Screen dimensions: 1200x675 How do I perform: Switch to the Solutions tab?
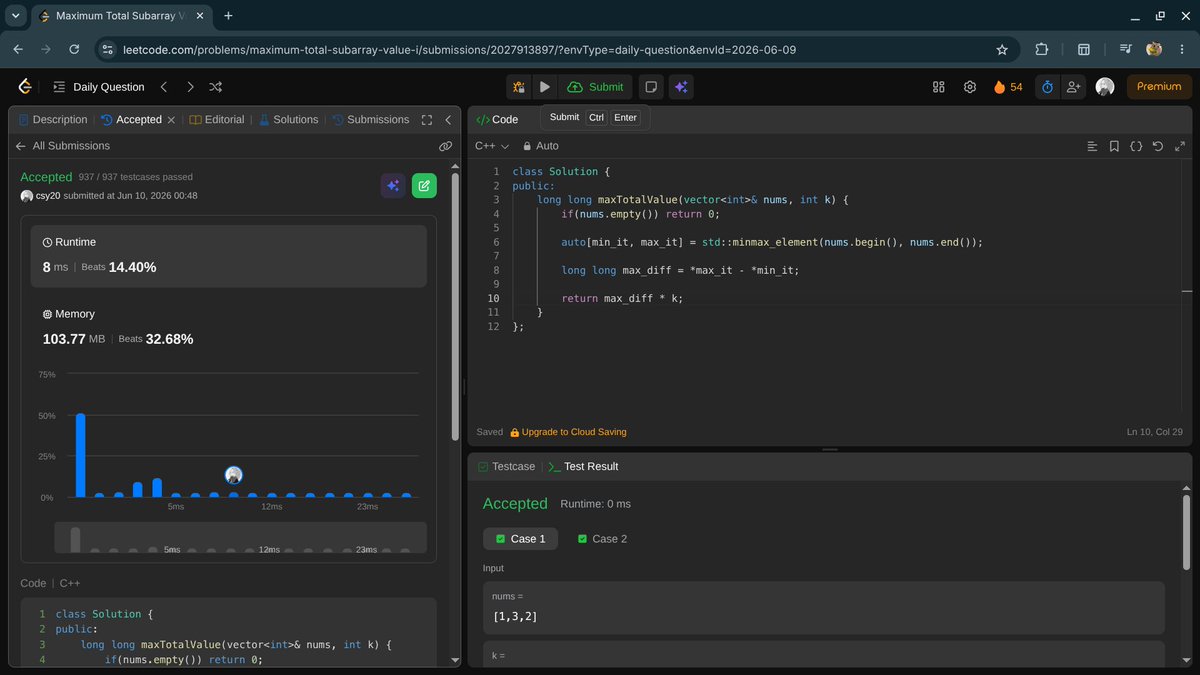(x=288, y=119)
